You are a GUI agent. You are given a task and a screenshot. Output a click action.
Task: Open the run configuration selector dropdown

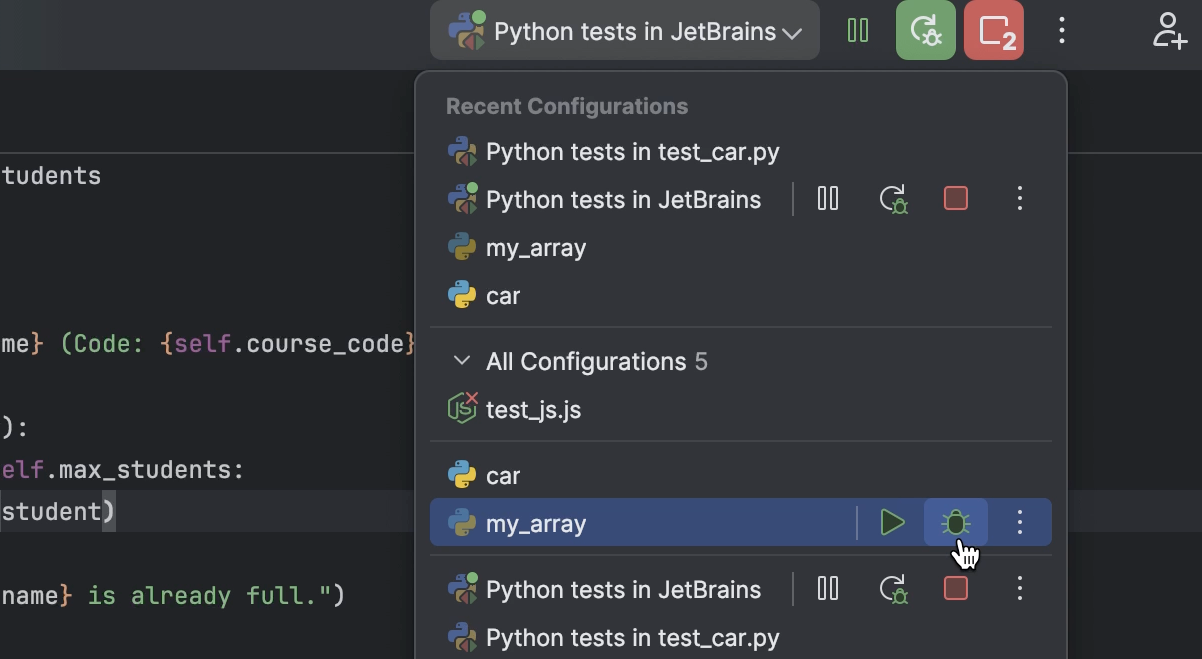click(624, 30)
